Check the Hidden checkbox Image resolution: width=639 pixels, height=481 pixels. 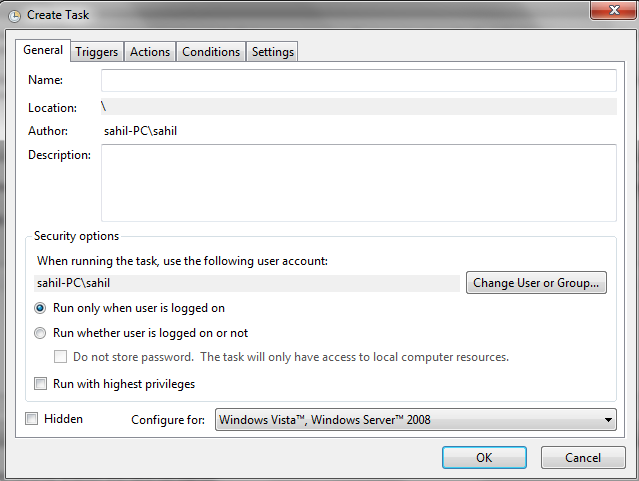click(31, 419)
